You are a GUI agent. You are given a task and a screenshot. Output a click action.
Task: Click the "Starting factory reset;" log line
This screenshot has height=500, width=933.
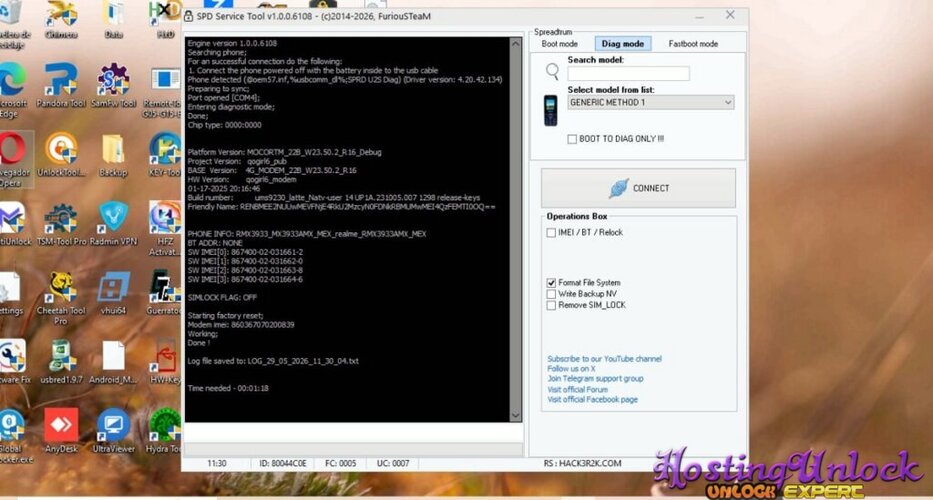coord(226,315)
